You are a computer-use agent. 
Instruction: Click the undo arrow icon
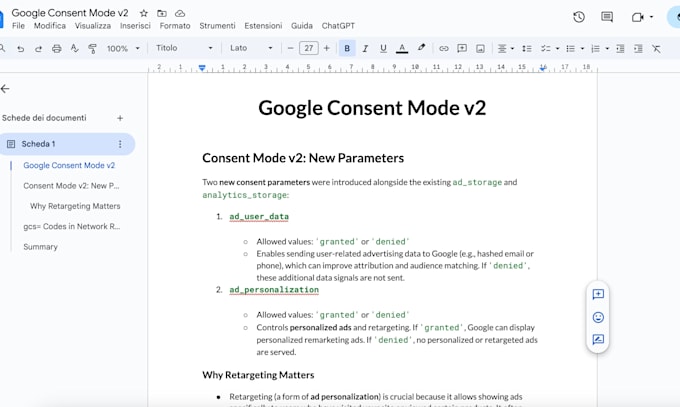click(x=20, y=49)
